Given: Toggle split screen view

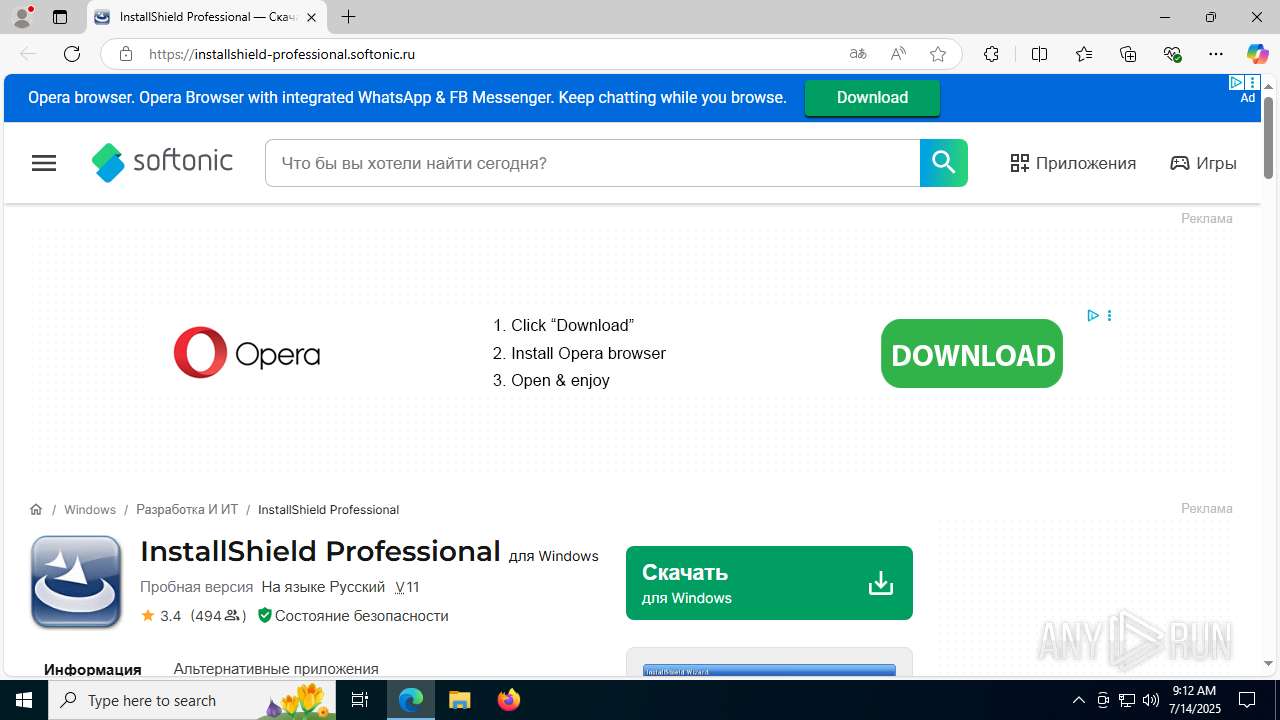Looking at the screenshot, I should 1039,54.
